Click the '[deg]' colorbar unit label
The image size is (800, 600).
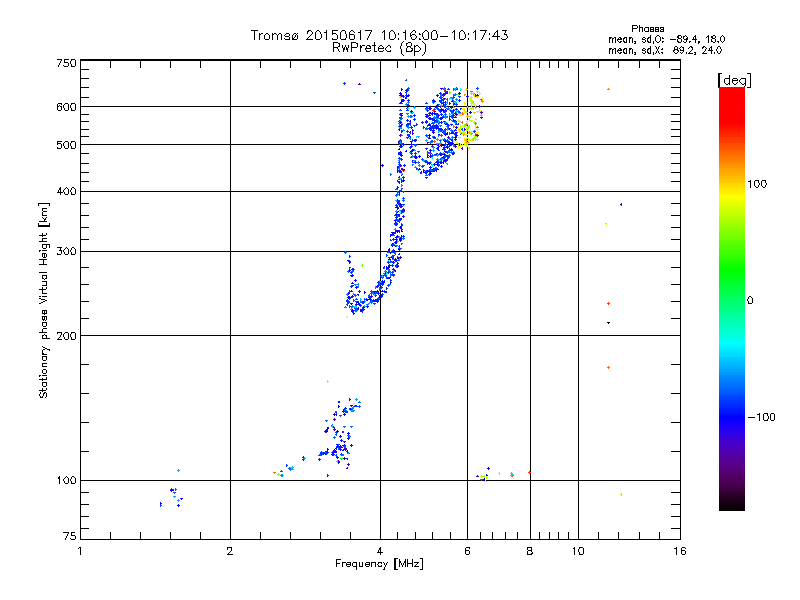point(734,80)
